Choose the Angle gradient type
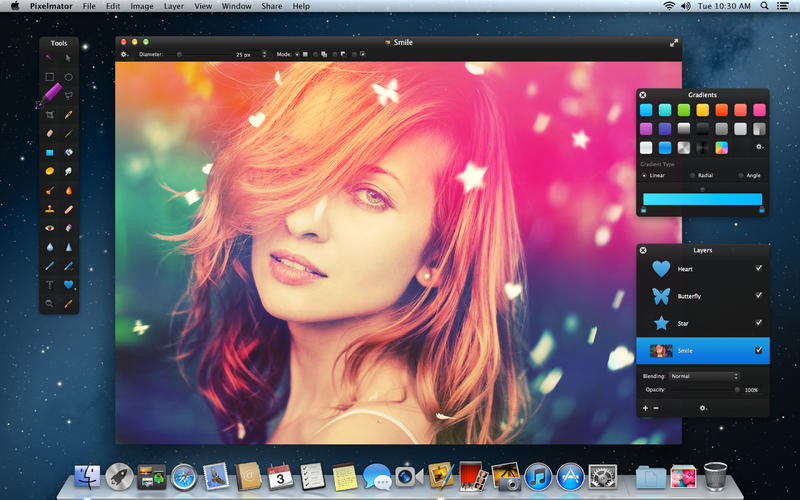This screenshot has width=800, height=500. (x=741, y=176)
